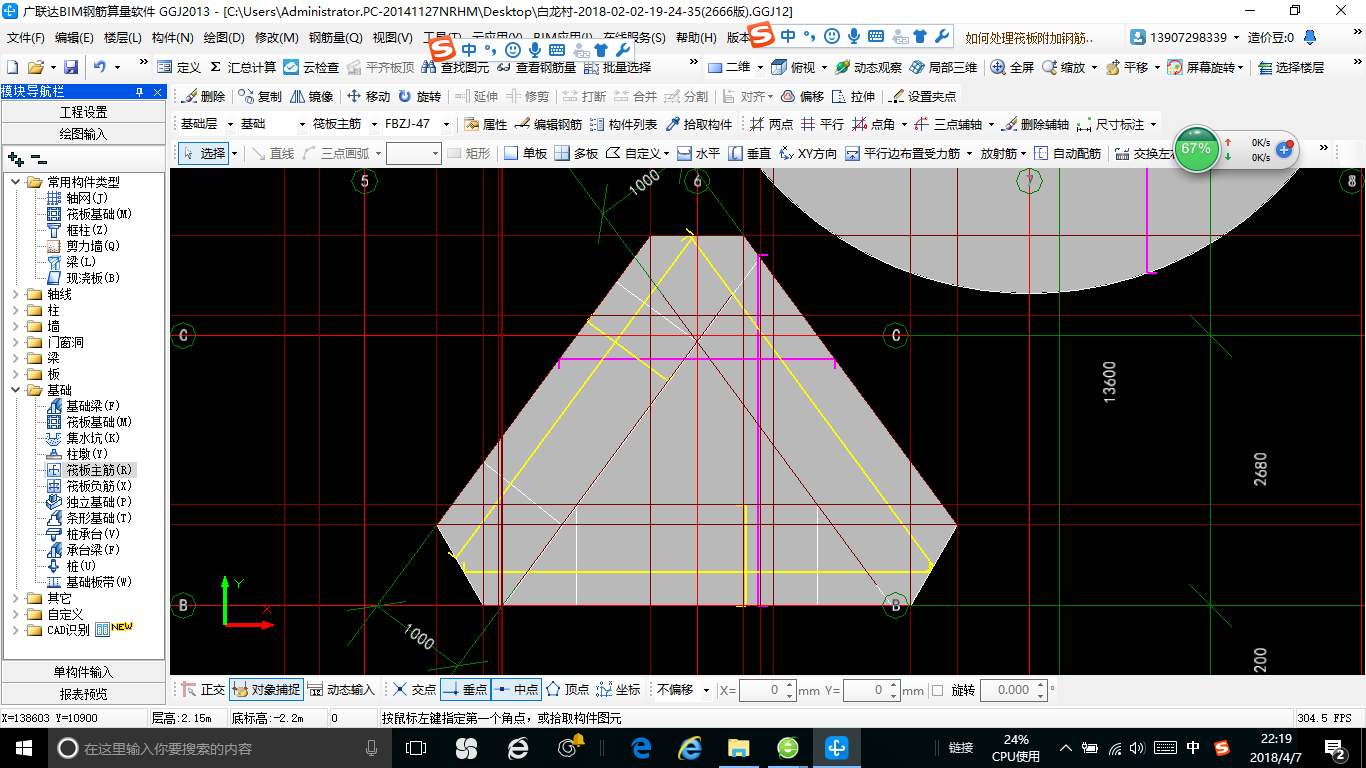Select the 两点 two-point axis tool
Screen dimensions: 1366x768
[x=770, y=125]
